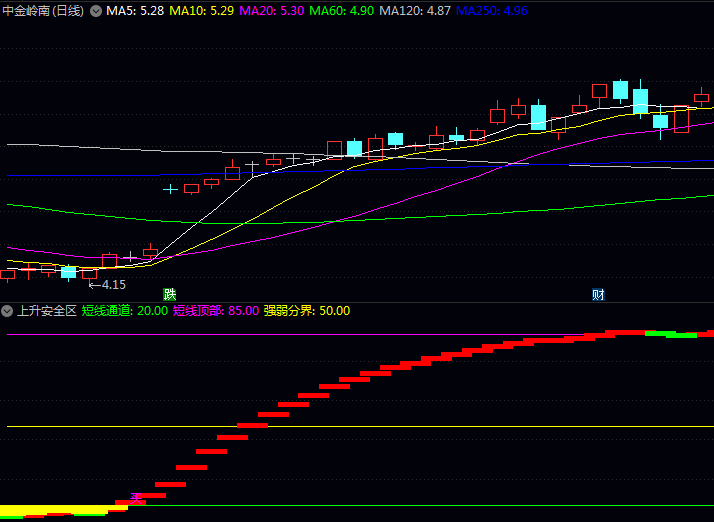Click the 强弱分界: 50.00 label
Image resolution: width=714 pixels, height=522 pixels.
pos(307,311)
